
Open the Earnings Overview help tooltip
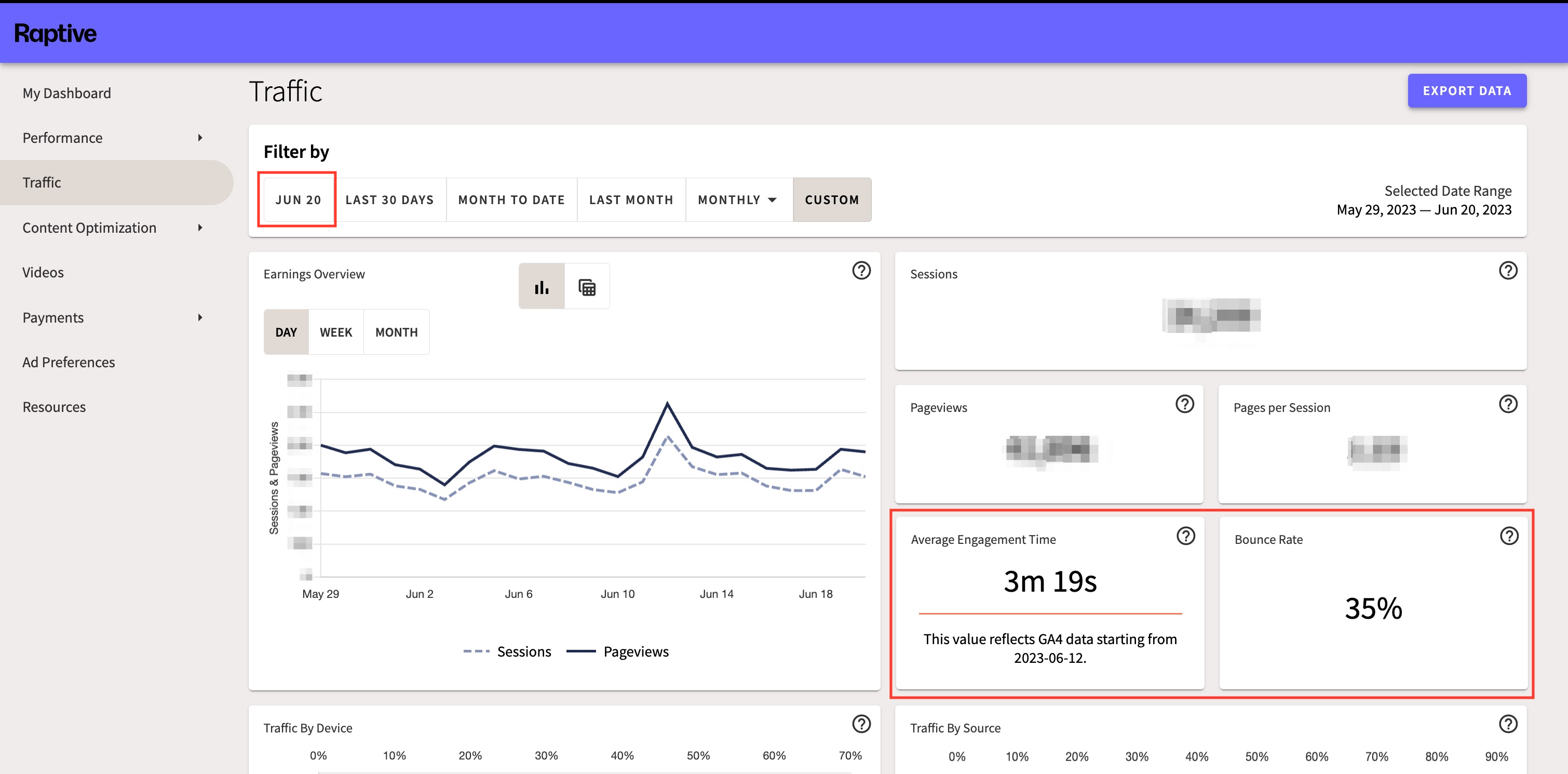(861, 271)
